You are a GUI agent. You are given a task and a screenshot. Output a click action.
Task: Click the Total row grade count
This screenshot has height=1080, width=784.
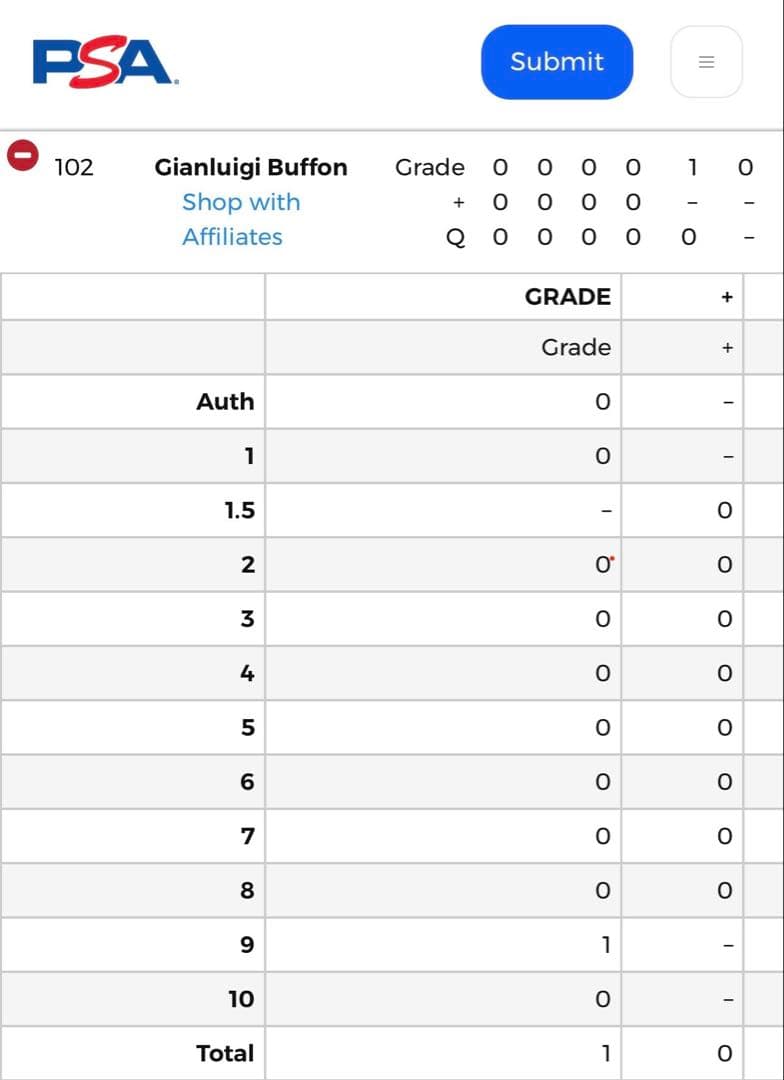pyautogui.click(x=605, y=1053)
